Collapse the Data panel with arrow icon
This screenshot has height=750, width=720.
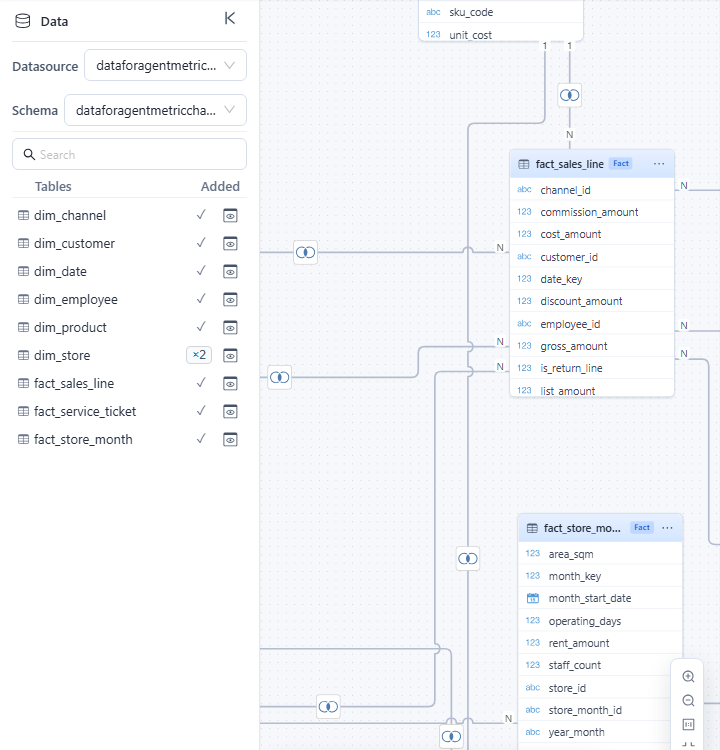coord(230,19)
